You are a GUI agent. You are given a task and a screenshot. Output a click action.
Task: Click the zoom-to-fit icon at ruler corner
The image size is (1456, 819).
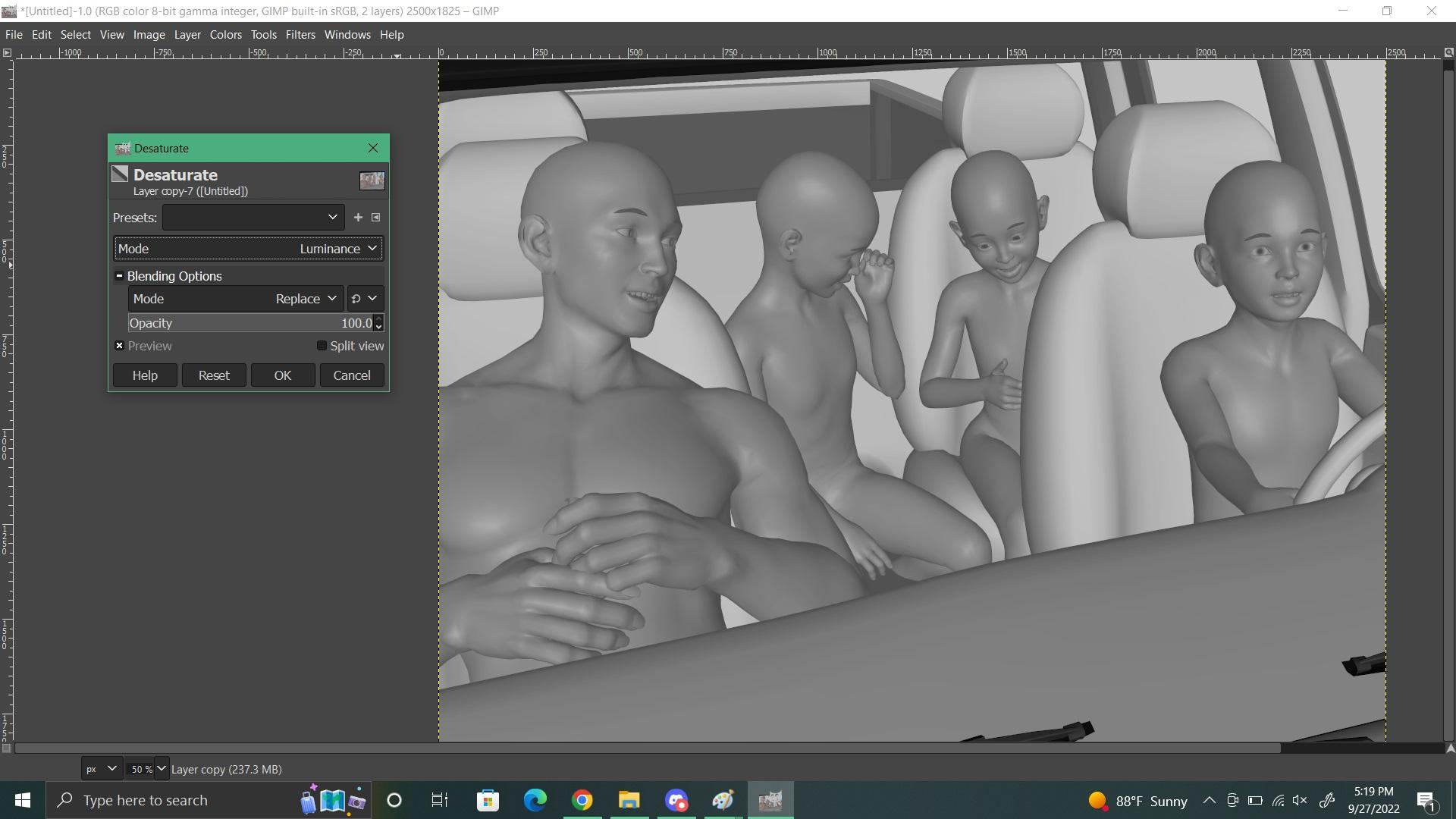point(1448,53)
